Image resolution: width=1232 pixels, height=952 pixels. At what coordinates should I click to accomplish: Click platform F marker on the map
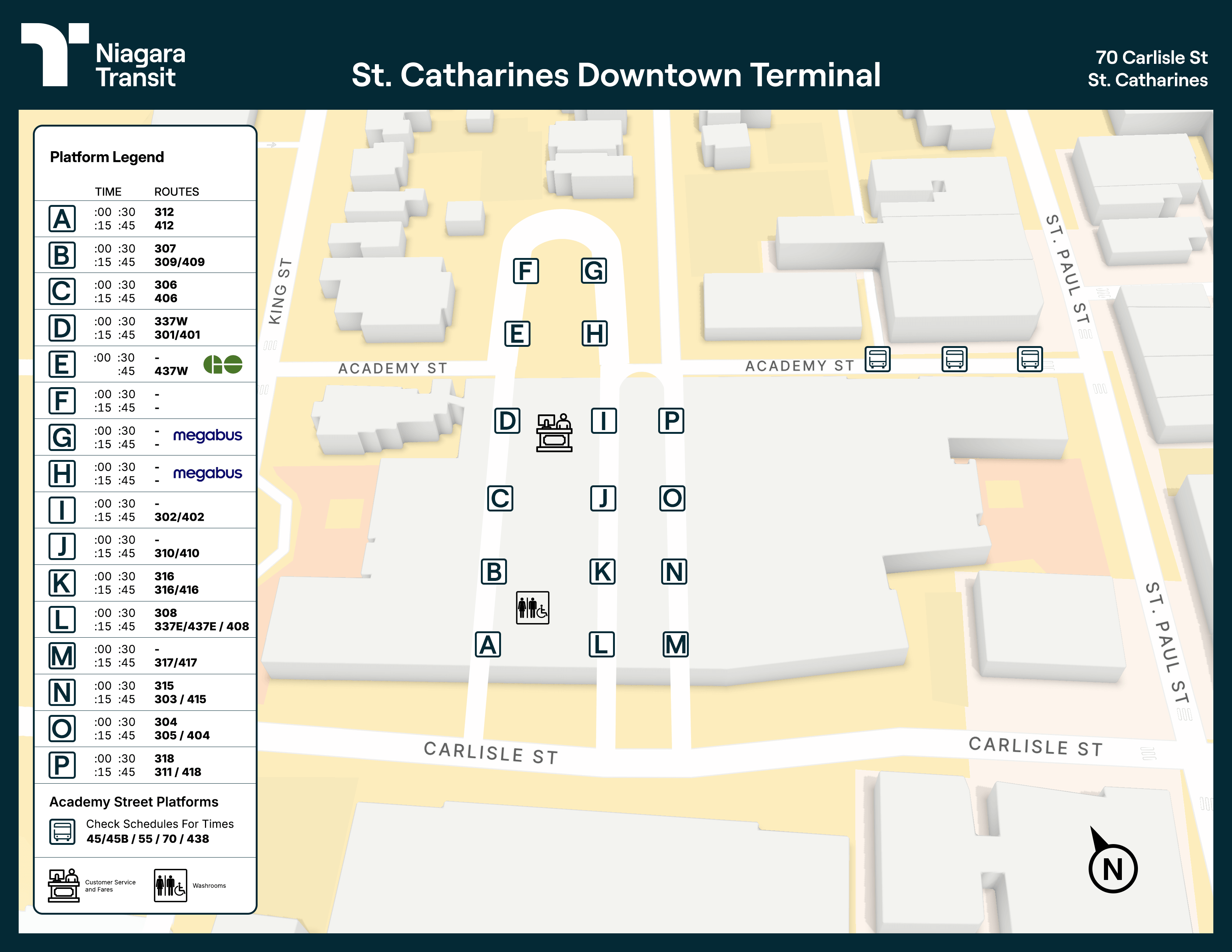526,271
